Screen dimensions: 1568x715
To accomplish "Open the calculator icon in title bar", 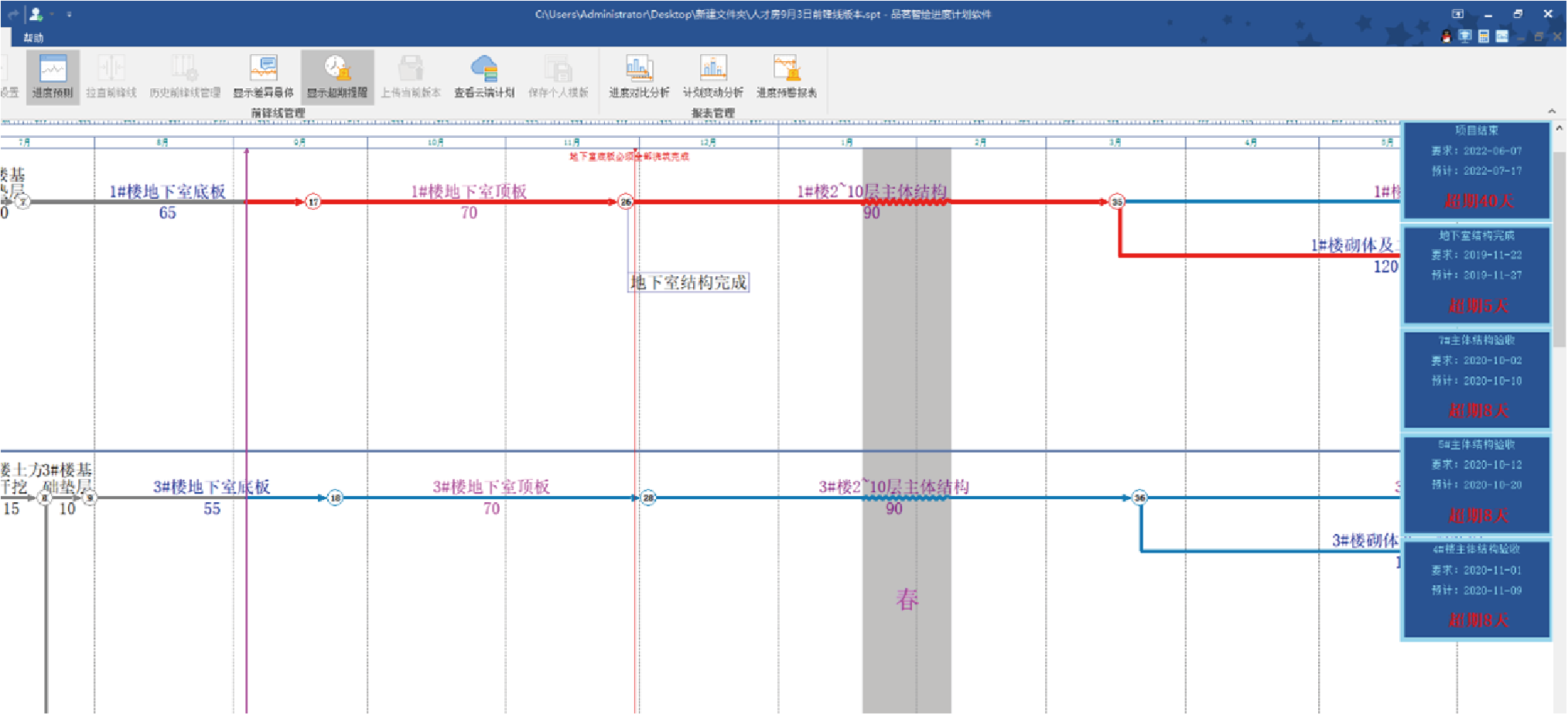I will (1483, 36).
